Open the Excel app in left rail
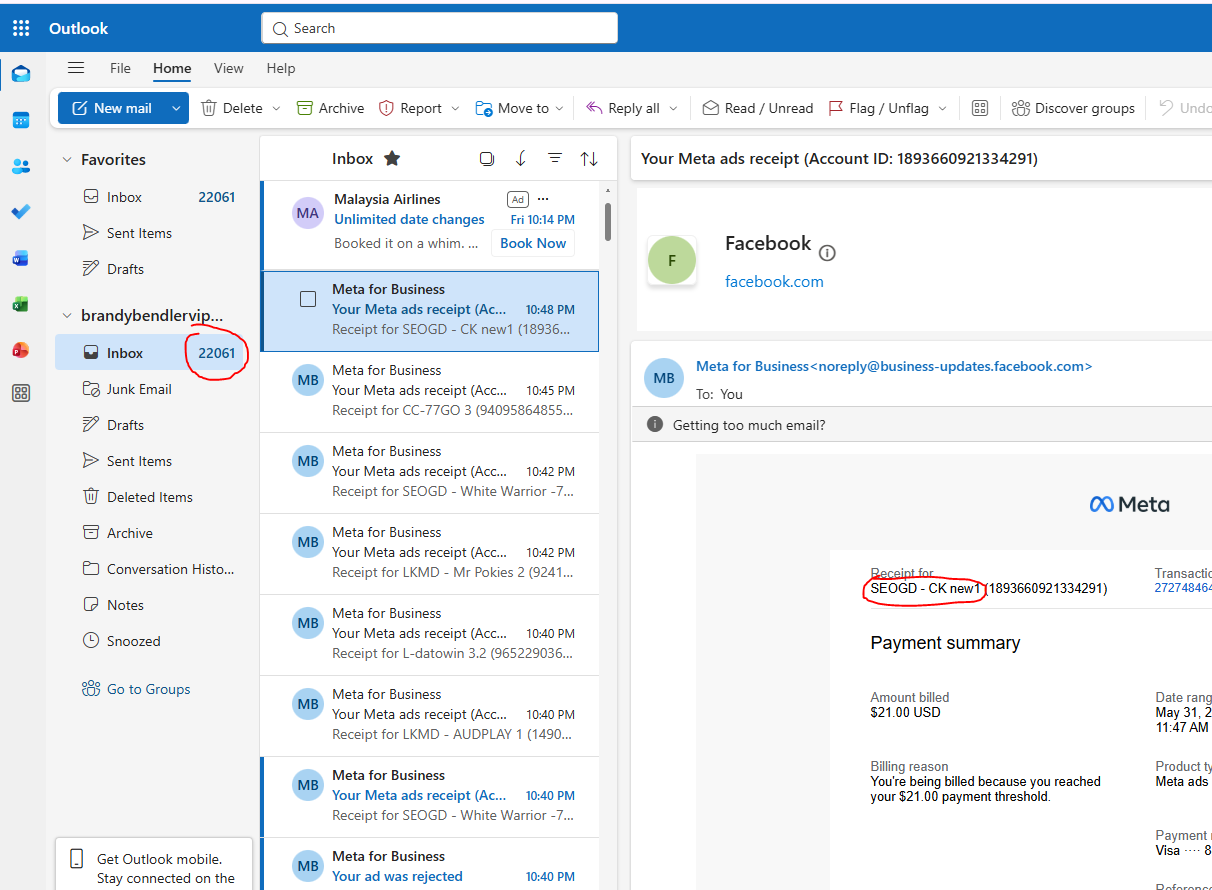This screenshot has height=890, width=1212. click(x=21, y=304)
